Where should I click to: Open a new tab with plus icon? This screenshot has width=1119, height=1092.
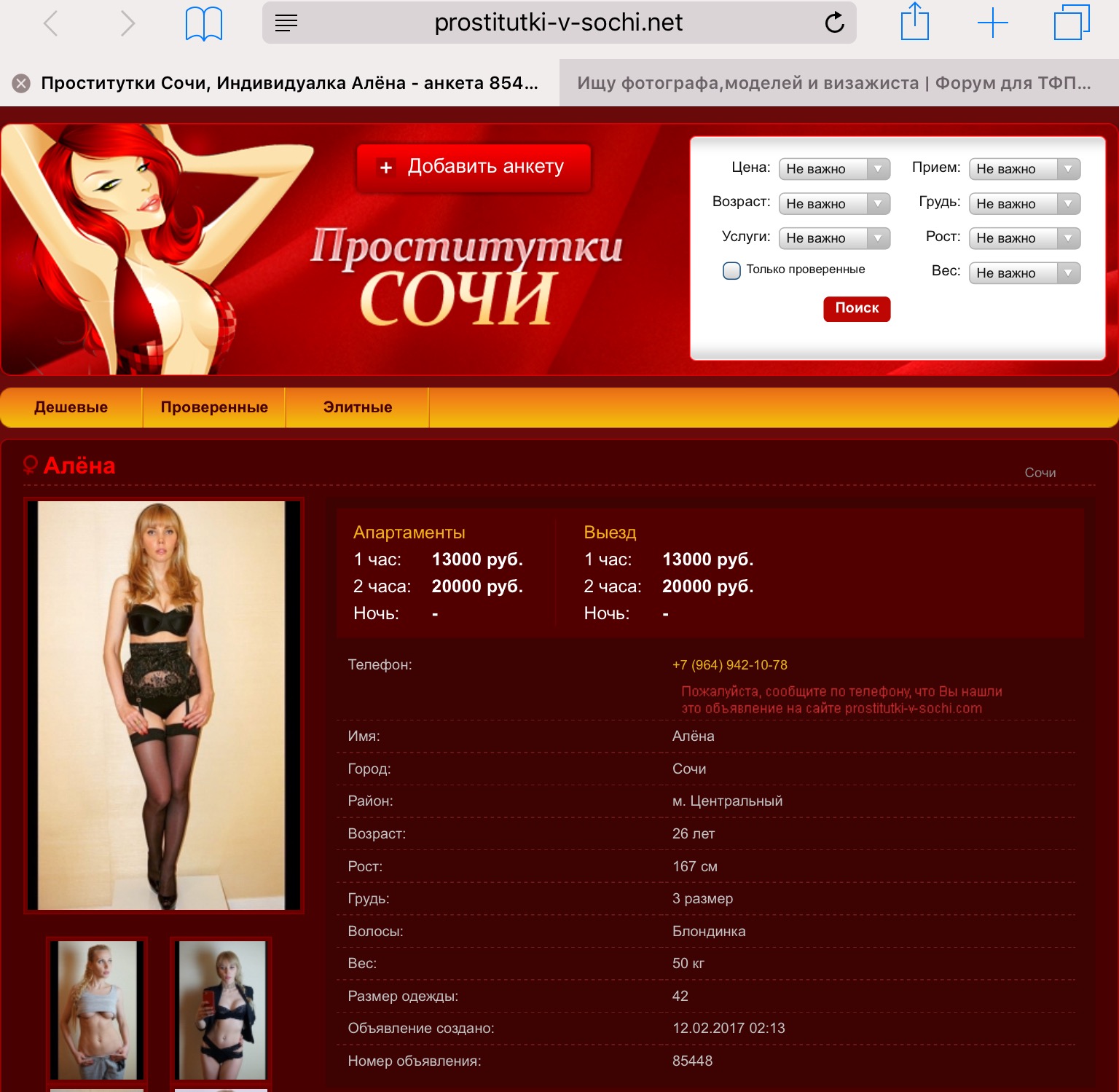coord(992,23)
